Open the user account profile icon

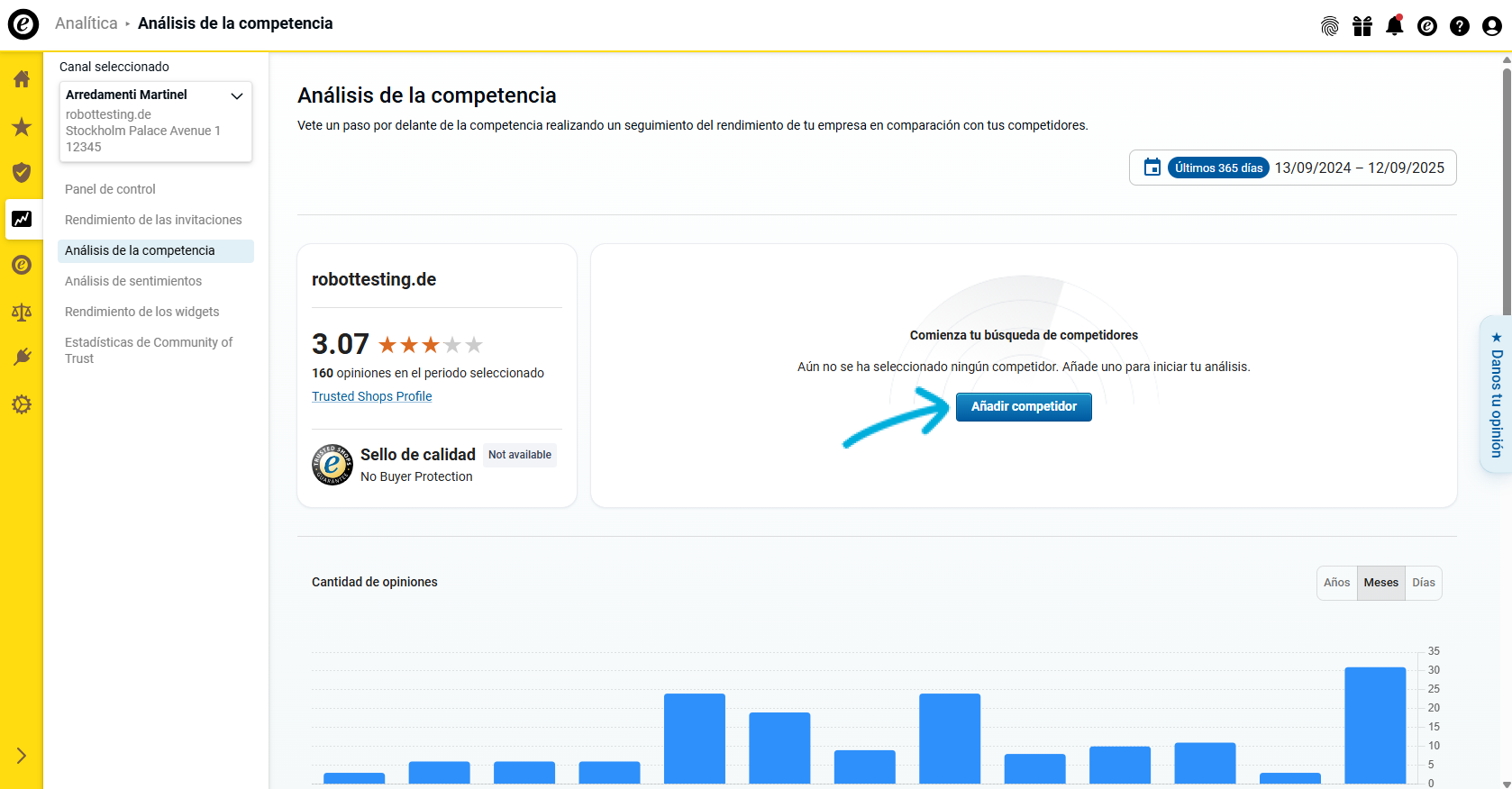pos(1491,26)
